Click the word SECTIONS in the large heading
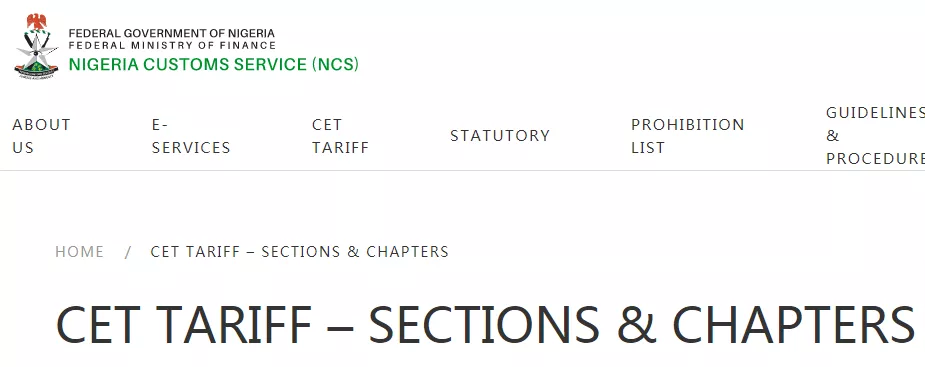The image size is (925, 367). [484, 325]
